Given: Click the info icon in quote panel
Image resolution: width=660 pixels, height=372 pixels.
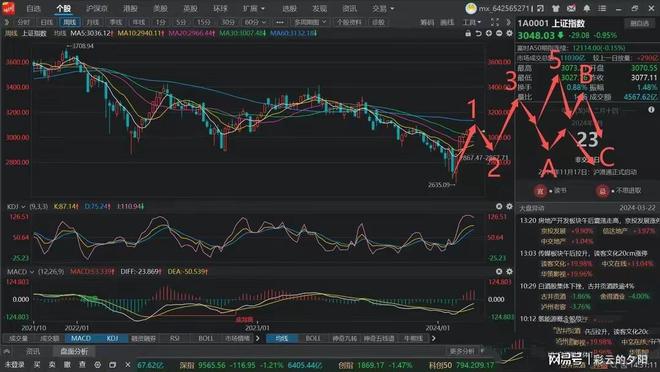Looking at the screenshot, I should (x=651, y=109).
